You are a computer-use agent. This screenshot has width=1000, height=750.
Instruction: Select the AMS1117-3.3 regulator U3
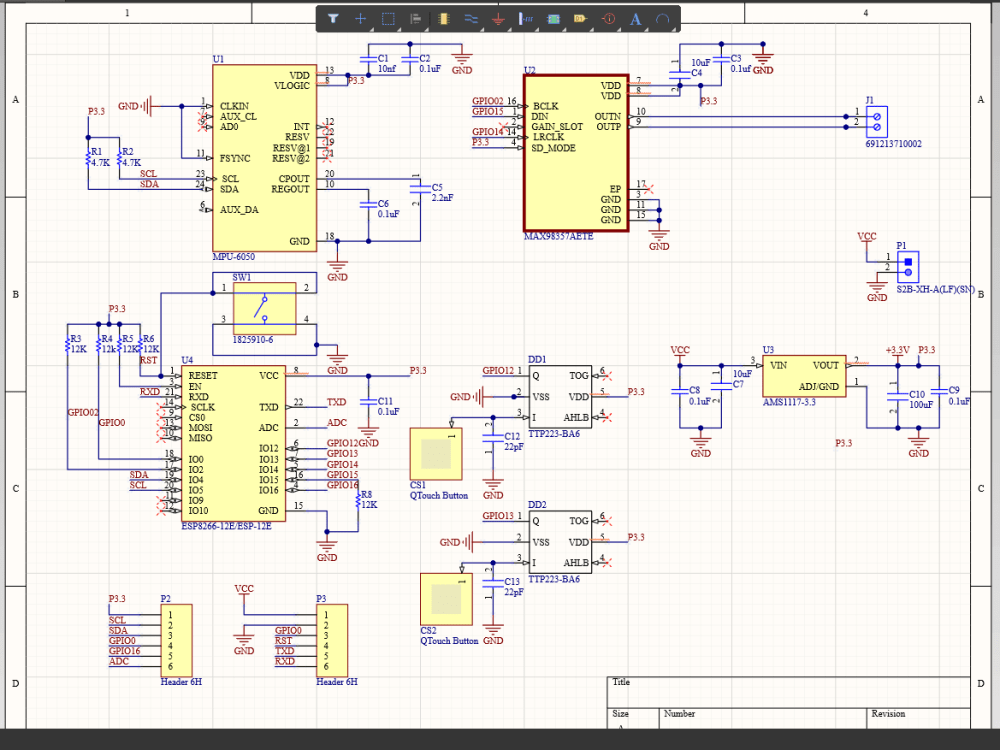804,376
